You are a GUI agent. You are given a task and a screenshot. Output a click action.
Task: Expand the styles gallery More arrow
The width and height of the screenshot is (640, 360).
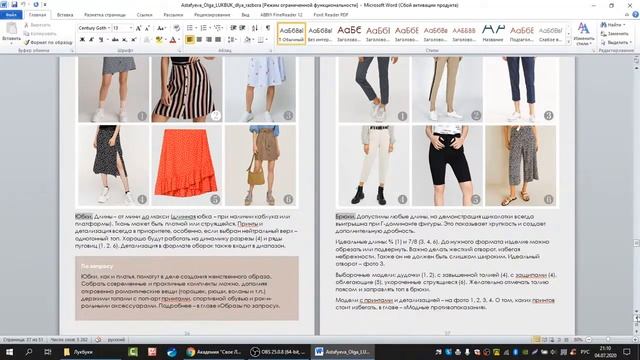click(x=569, y=42)
